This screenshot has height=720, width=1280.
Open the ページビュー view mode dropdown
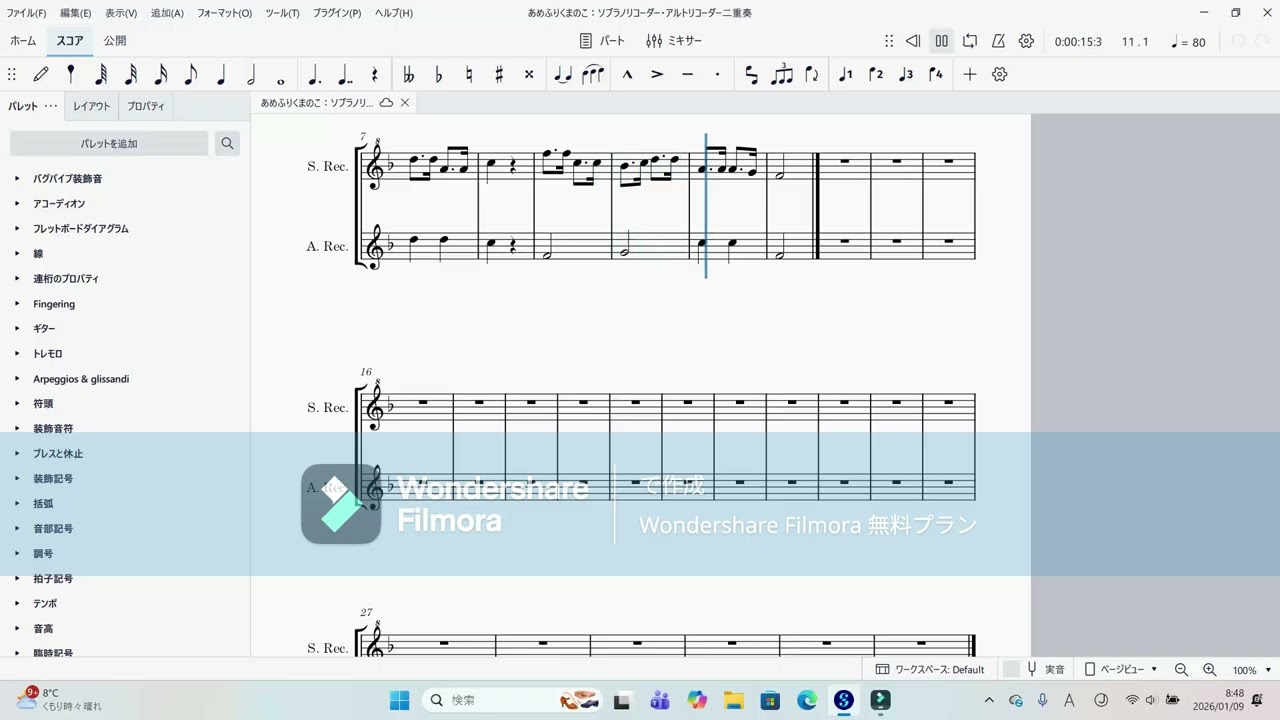coord(1121,670)
